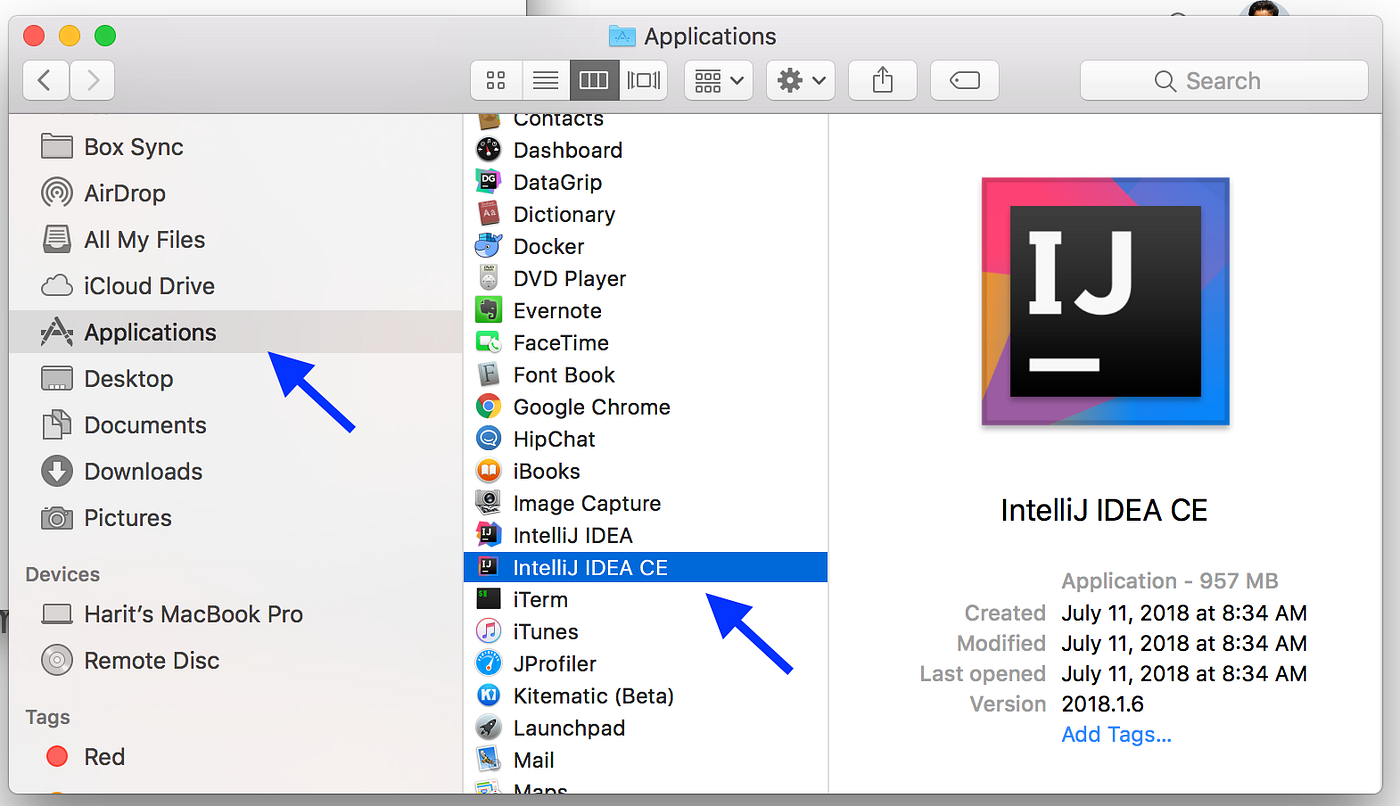This screenshot has width=1400, height=806.
Task: Click inside the Search field
Action: click(1224, 80)
